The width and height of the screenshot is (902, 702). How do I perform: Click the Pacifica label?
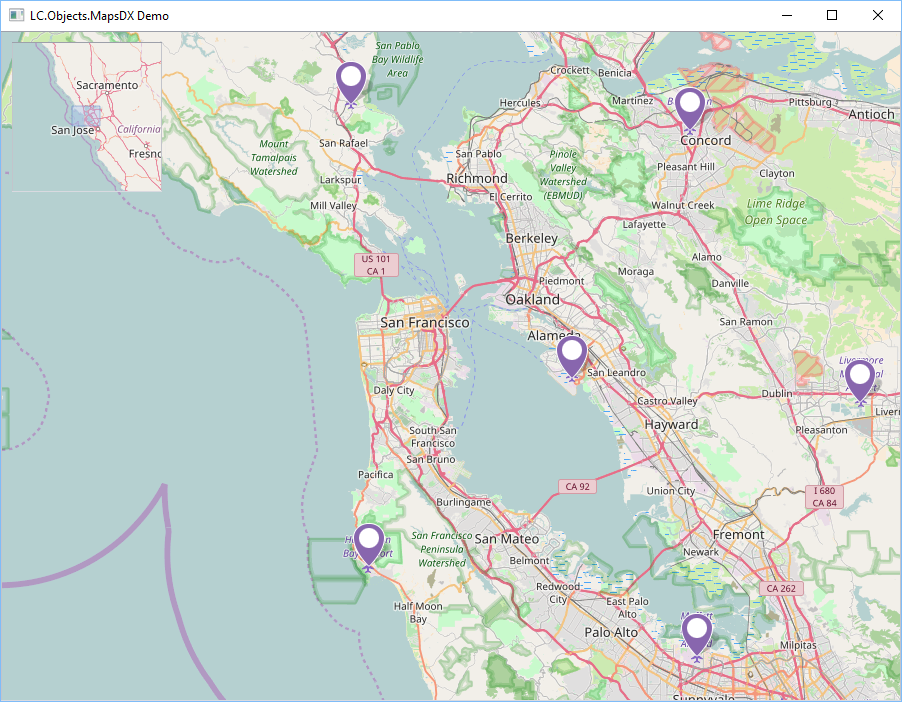pos(376,475)
